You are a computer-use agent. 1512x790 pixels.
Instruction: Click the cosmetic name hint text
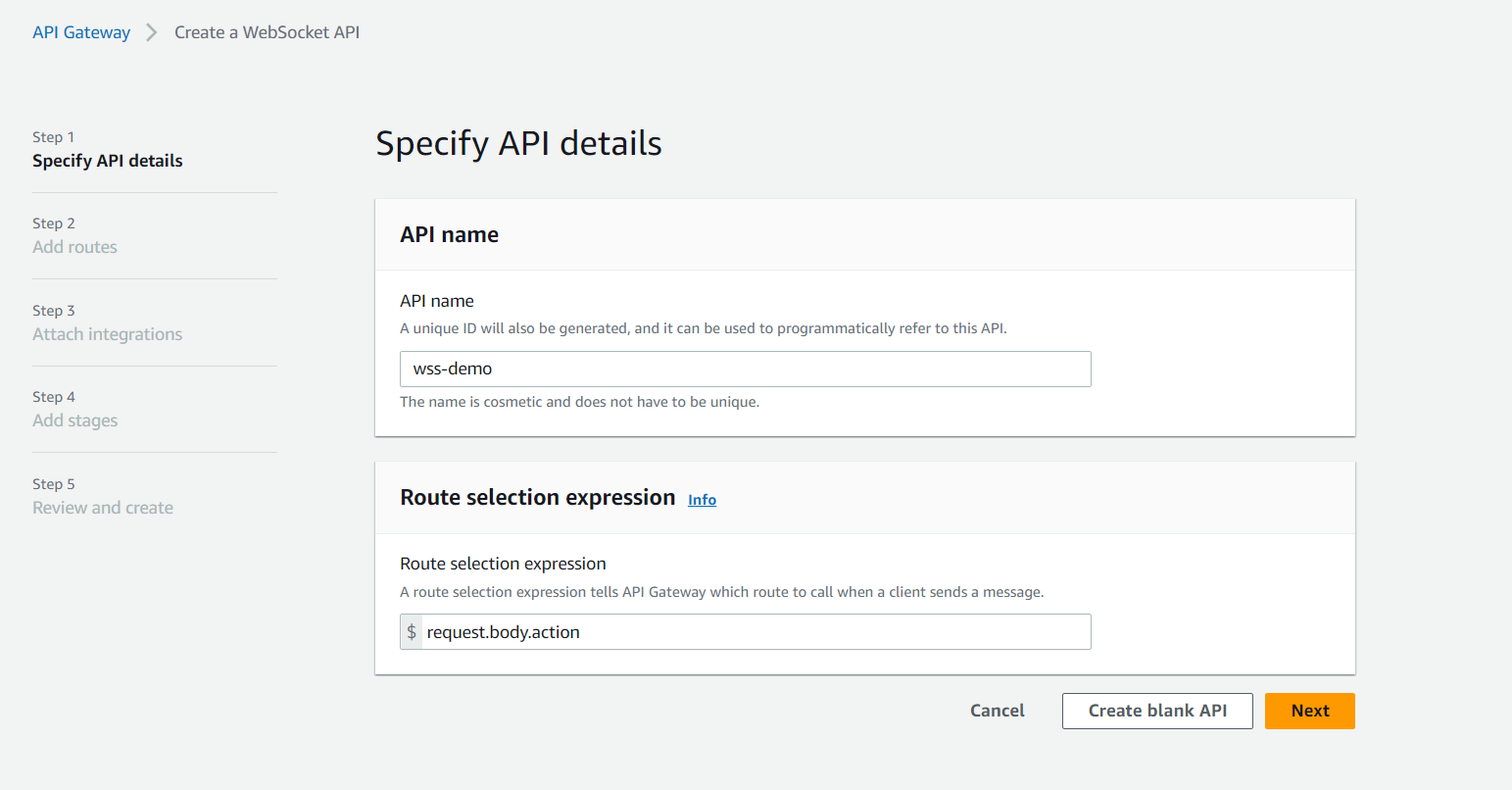pos(579,402)
